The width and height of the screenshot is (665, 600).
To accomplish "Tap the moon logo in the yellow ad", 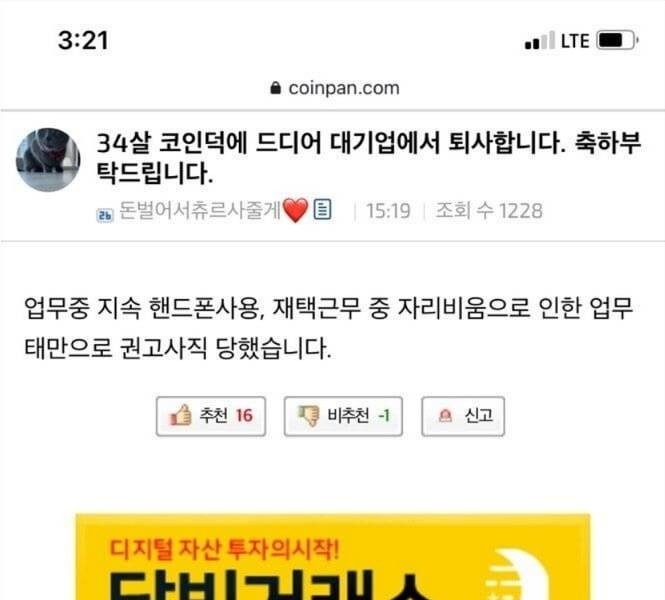I will coord(517,575).
